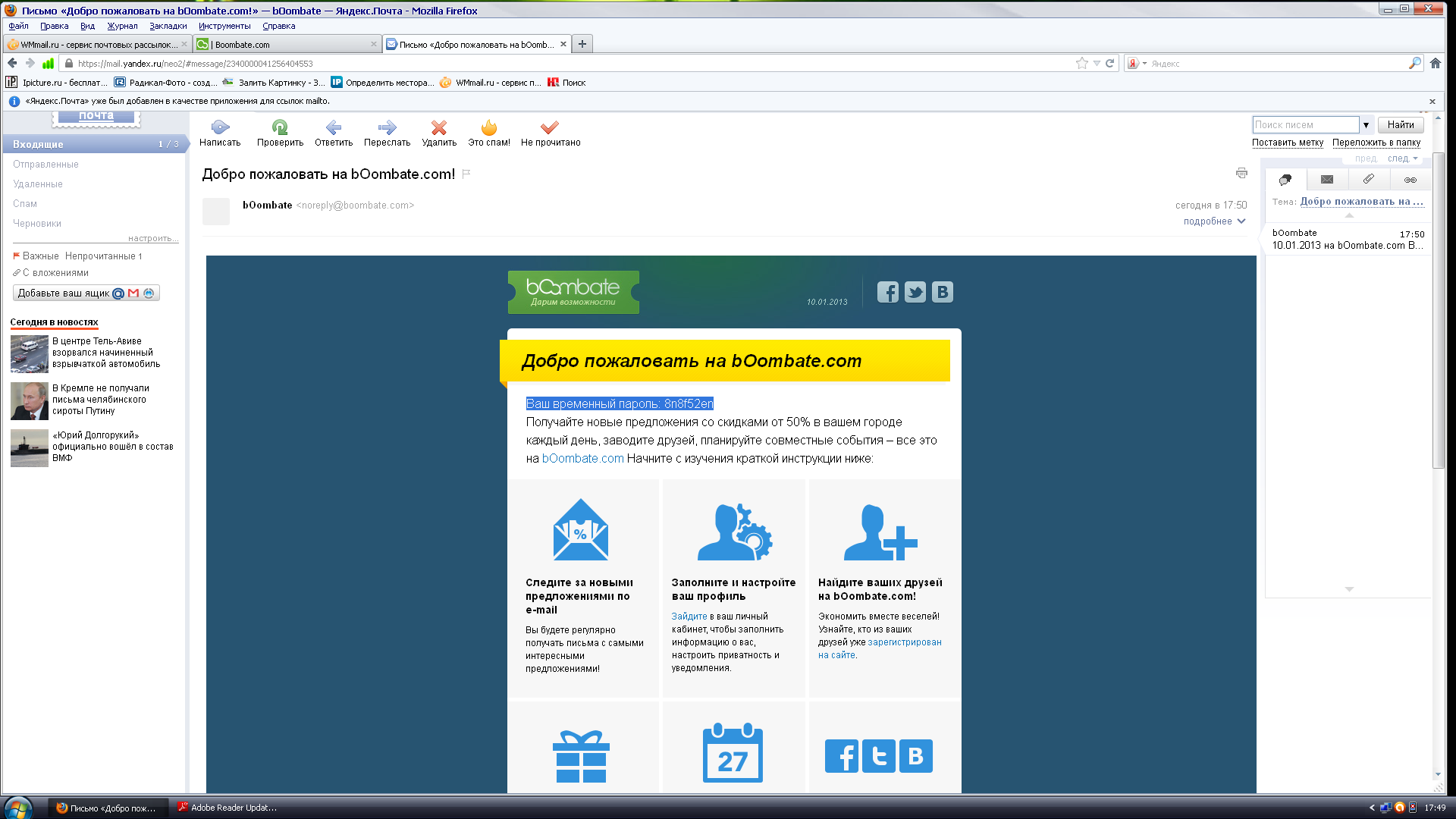
Task: Open Удаленные folder
Action: (x=38, y=184)
